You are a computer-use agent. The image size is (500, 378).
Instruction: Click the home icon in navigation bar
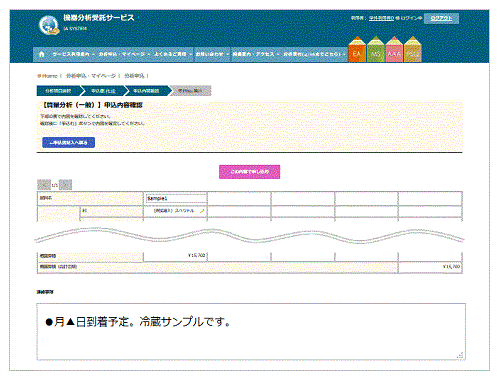(x=42, y=54)
